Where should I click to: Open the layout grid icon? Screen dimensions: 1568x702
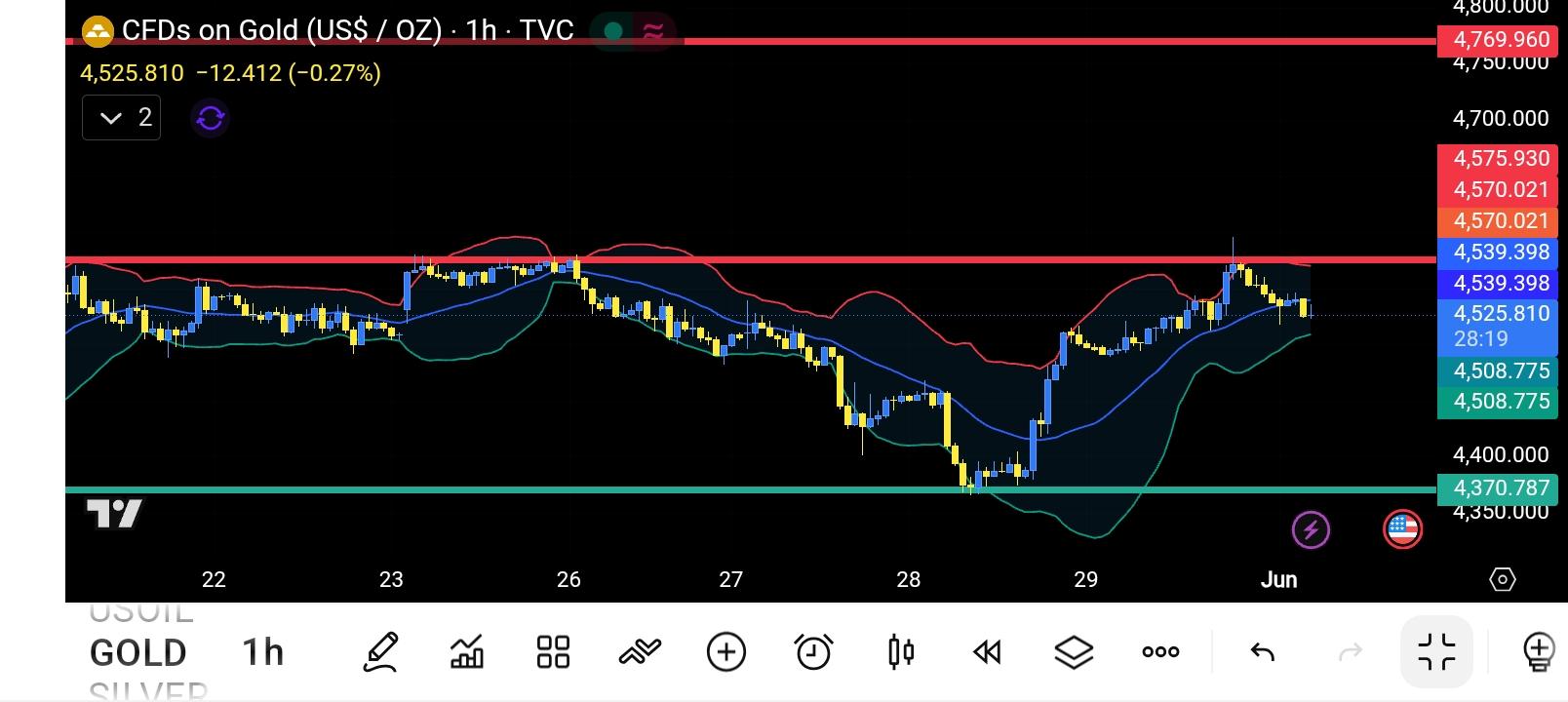(x=553, y=651)
